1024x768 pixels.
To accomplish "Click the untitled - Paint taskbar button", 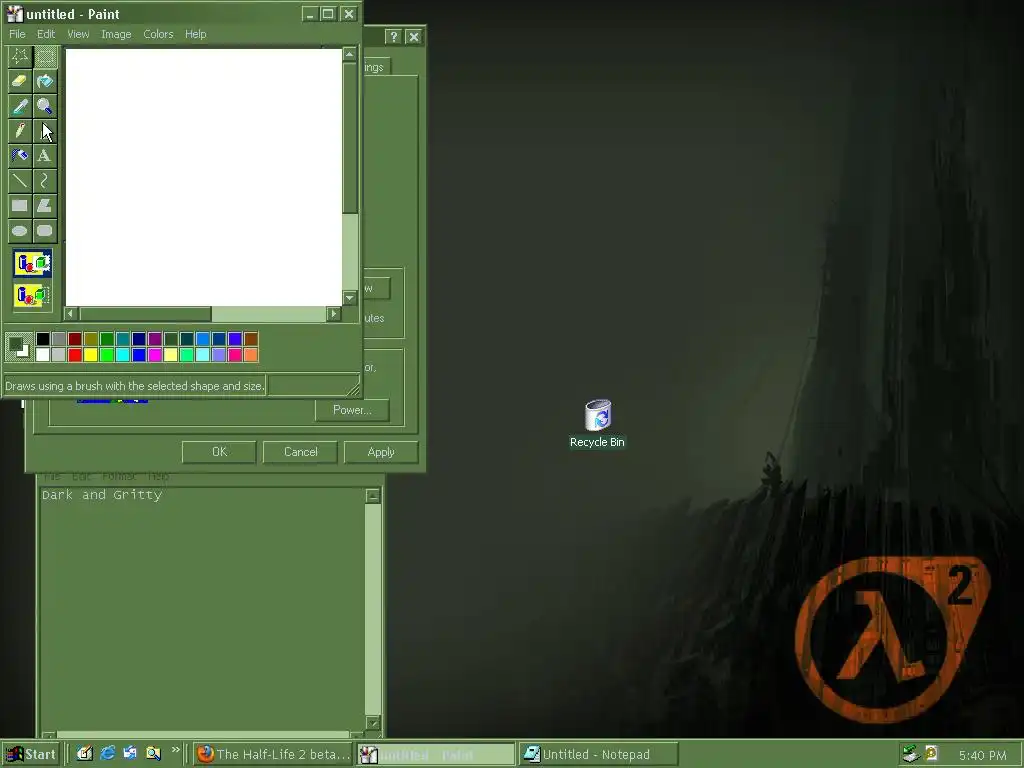I will pos(436,754).
